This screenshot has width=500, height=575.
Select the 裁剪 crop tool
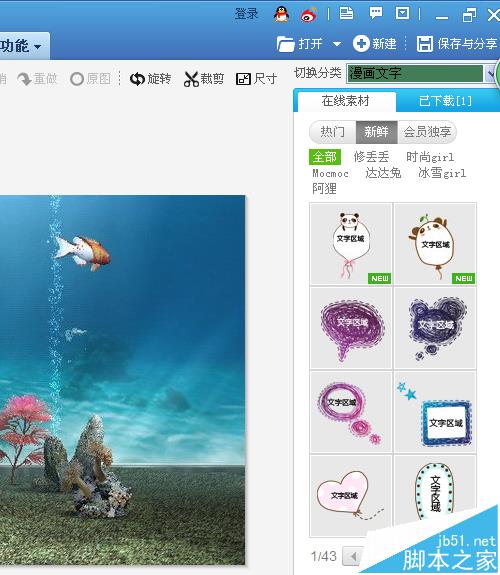tap(204, 78)
